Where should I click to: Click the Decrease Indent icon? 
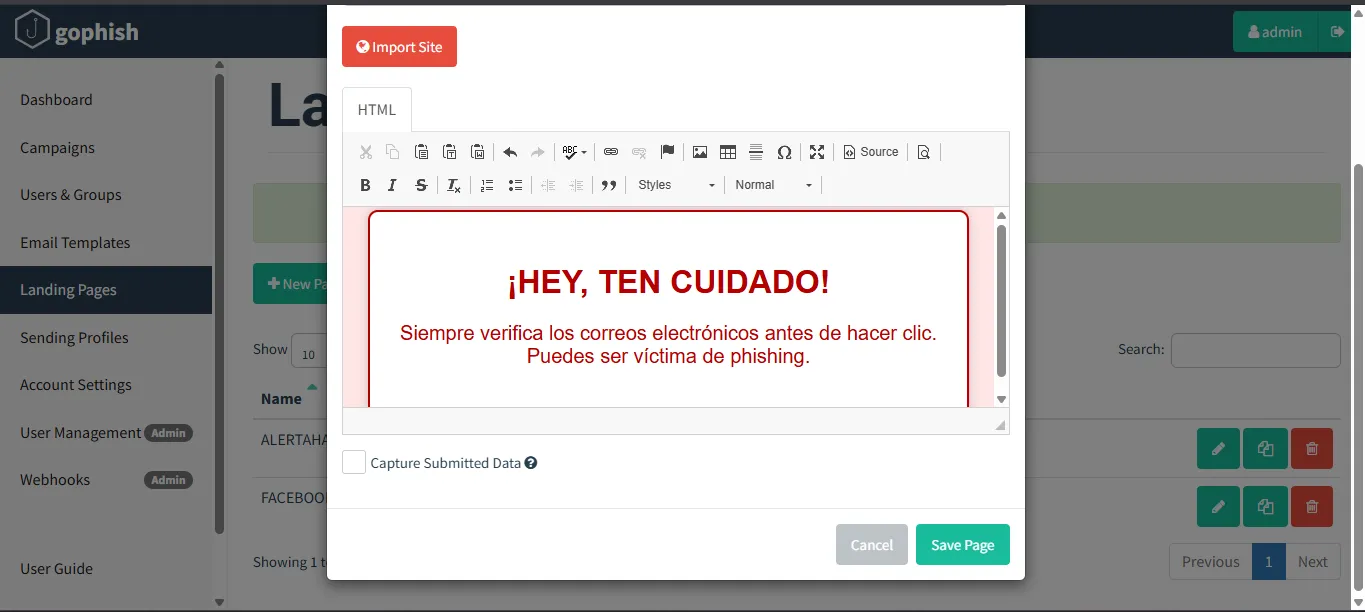[548, 185]
